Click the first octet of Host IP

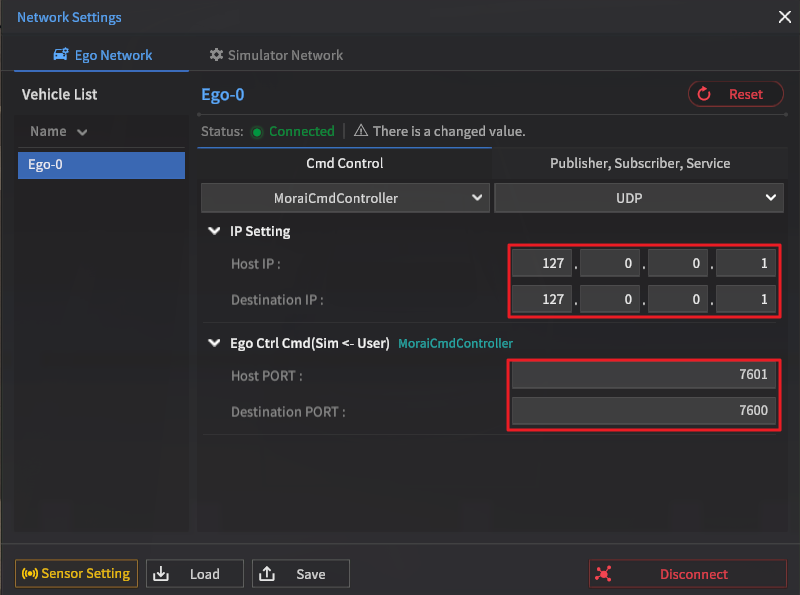click(x=541, y=264)
